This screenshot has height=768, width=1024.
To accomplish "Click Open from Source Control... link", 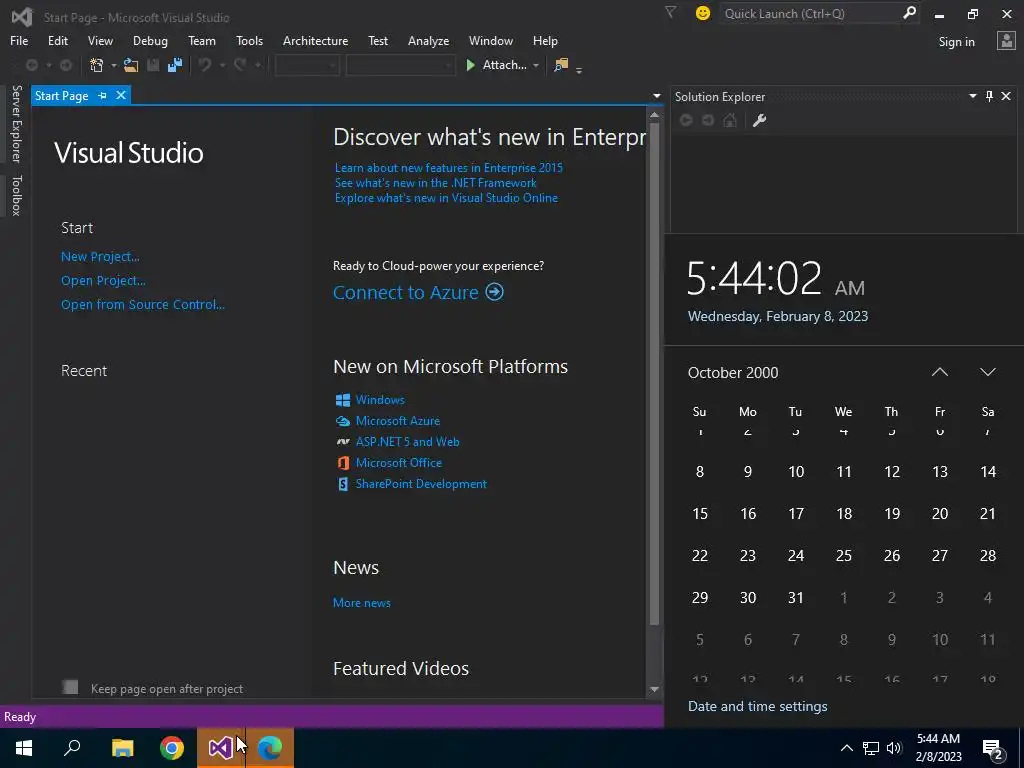I will 142,304.
